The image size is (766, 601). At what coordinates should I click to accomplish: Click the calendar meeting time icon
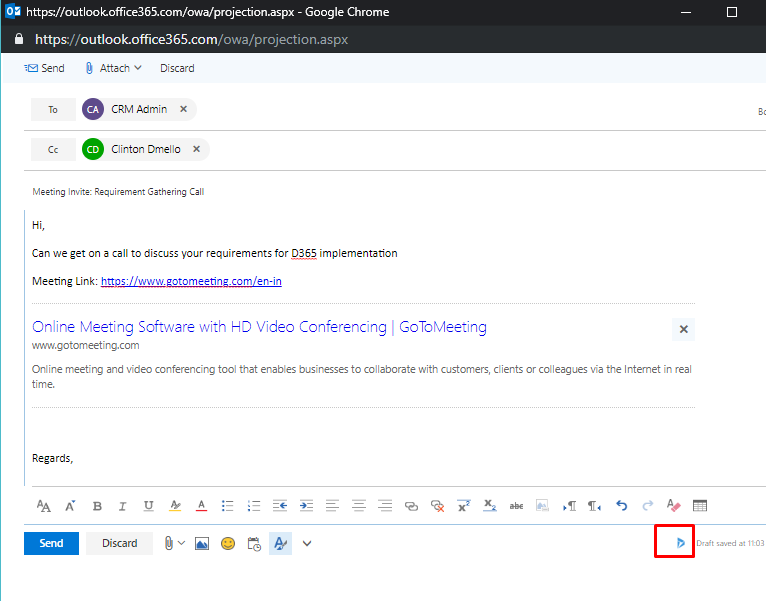(254, 543)
